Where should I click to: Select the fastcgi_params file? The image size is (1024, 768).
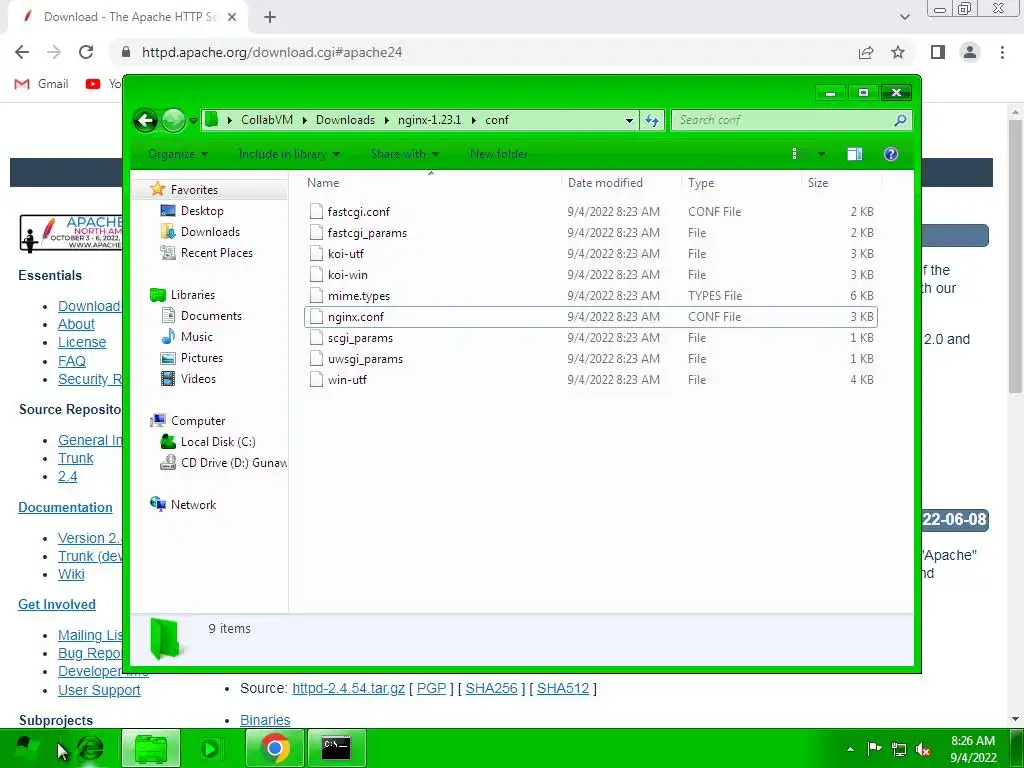point(590,232)
